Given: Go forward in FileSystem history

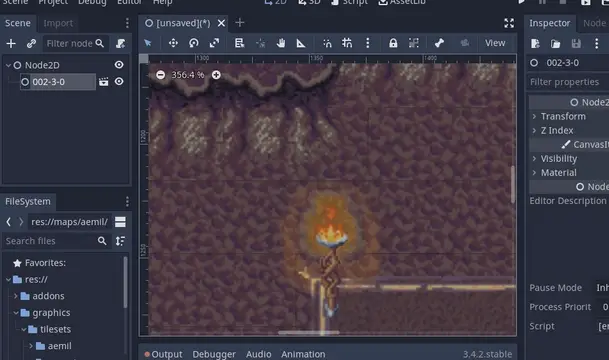Looking at the screenshot, I should tap(21, 222).
